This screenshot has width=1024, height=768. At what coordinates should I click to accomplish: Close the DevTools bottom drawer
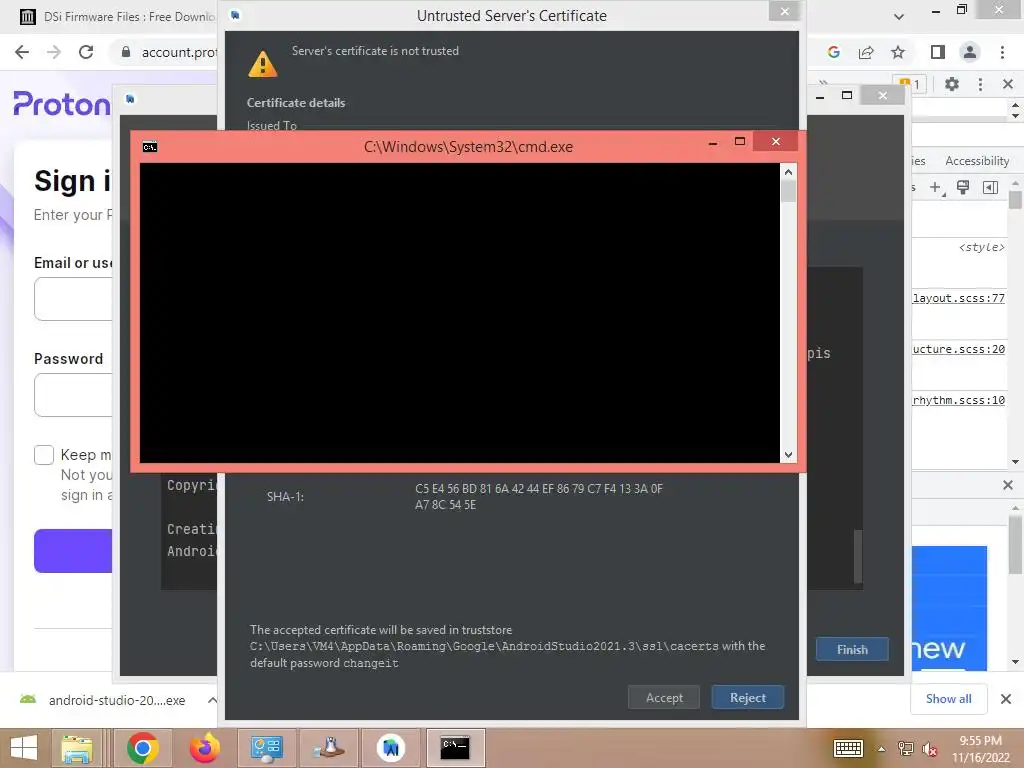pos(1008,485)
